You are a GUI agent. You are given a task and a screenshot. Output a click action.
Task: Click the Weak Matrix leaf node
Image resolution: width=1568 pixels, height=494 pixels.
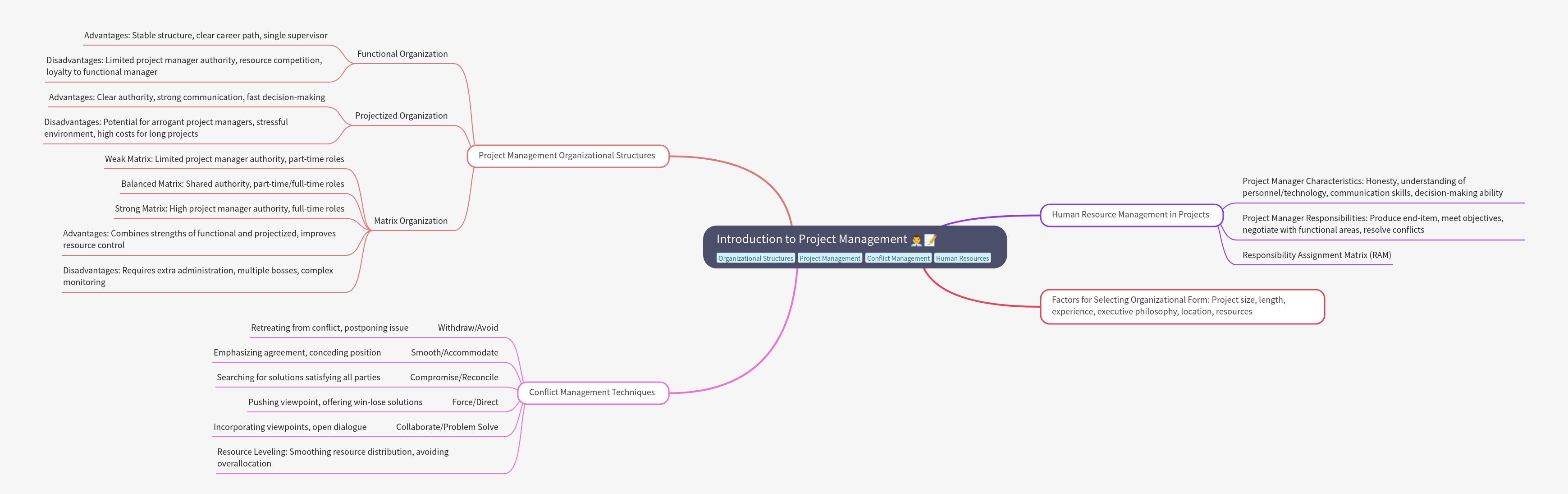224,160
